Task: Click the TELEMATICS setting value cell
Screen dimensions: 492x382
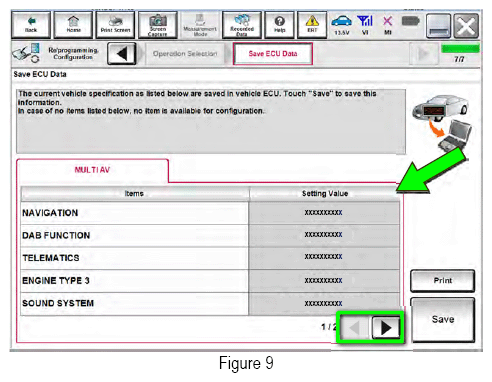Action: (324, 257)
